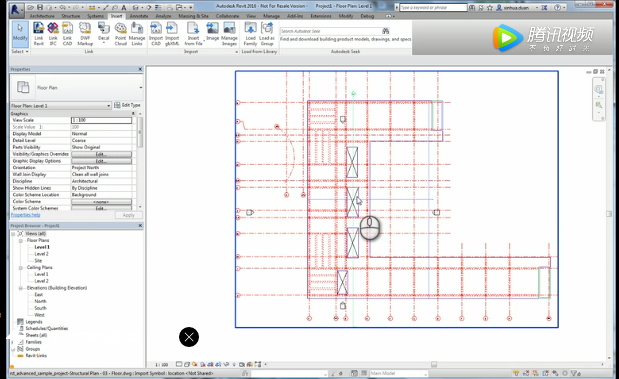Open the Point Cloud tool
Screen dimensions: 619x379
pyautogui.click(x=120, y=34)
